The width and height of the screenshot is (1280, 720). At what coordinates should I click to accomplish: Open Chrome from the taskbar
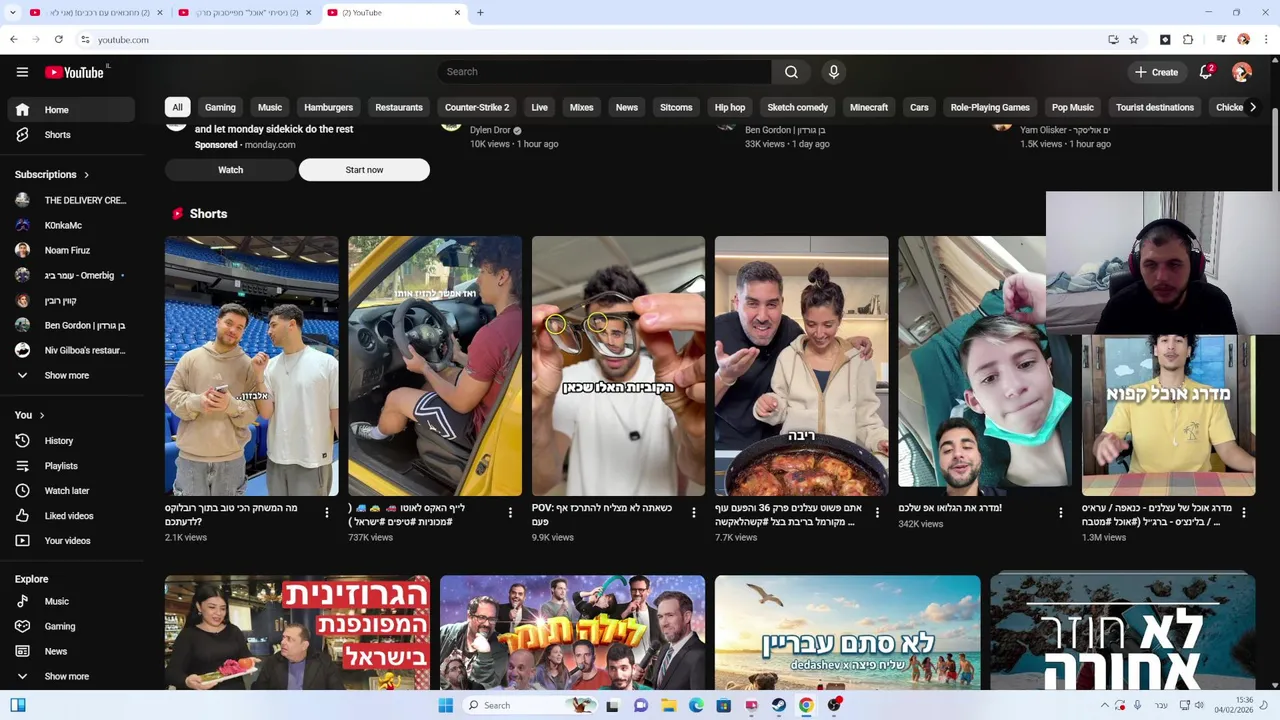[806, 705]
